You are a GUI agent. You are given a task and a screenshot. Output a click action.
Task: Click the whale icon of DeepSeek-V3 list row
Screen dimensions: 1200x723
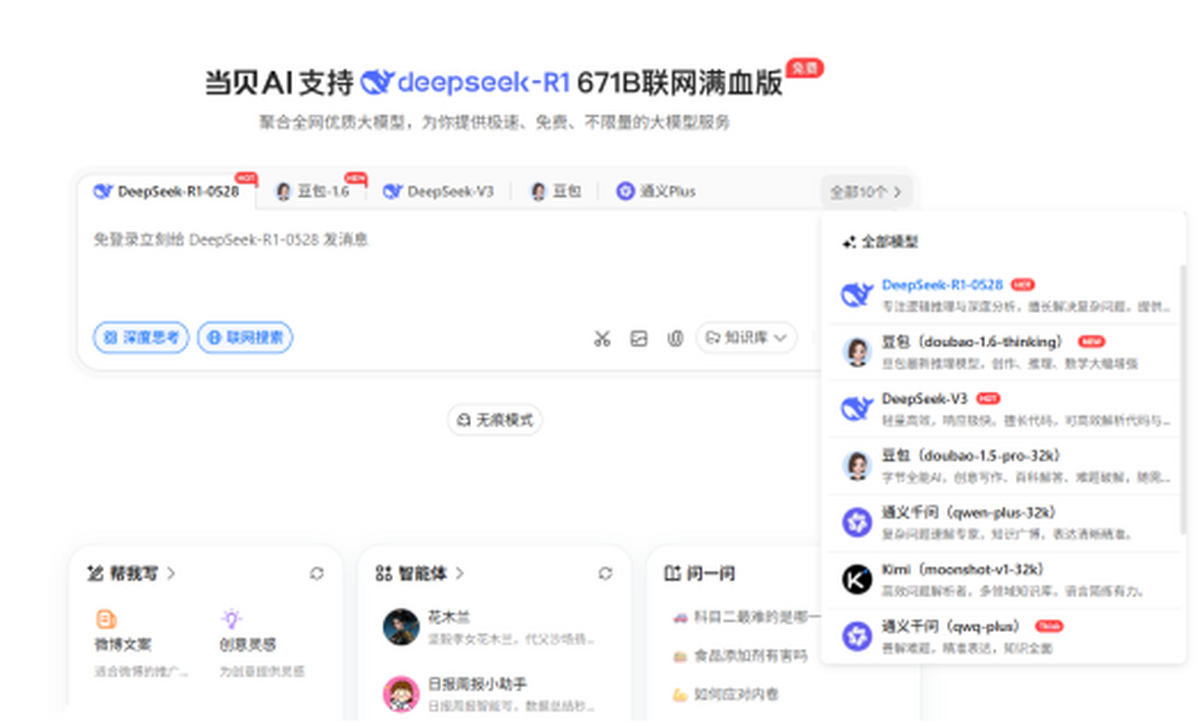[x=856, y=408]
